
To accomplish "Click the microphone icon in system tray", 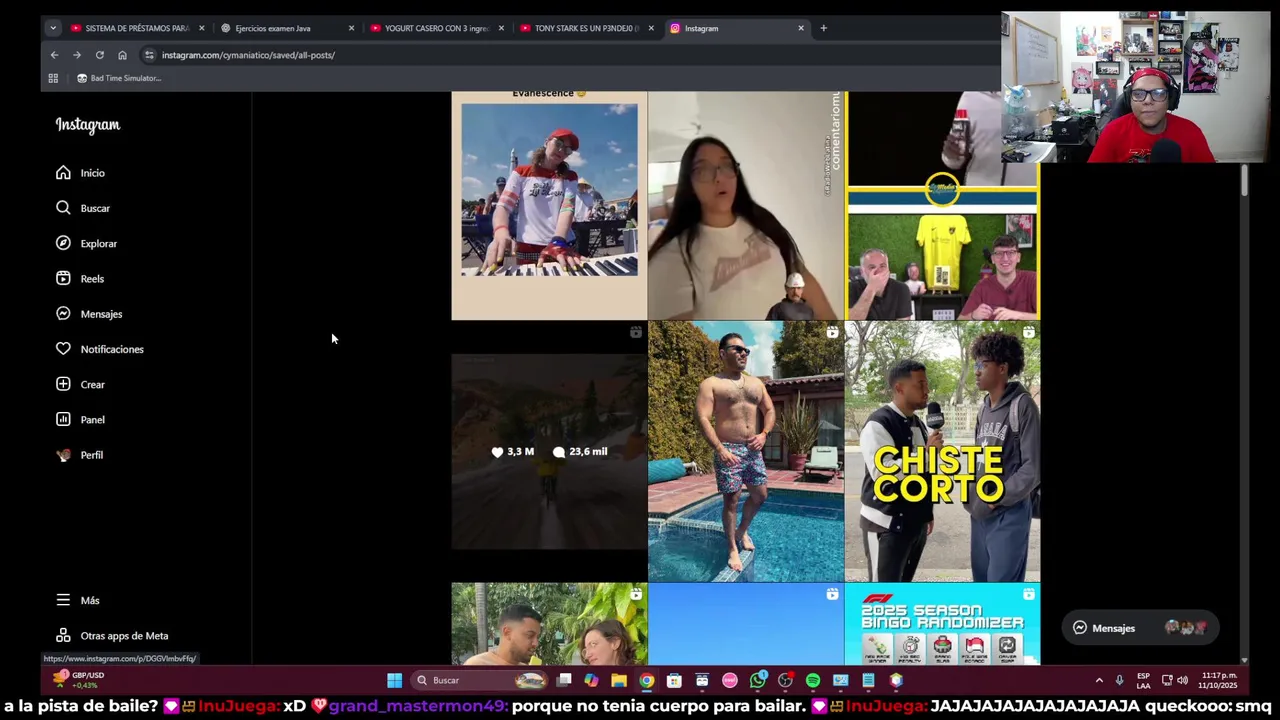I will tap(1119, 680).
